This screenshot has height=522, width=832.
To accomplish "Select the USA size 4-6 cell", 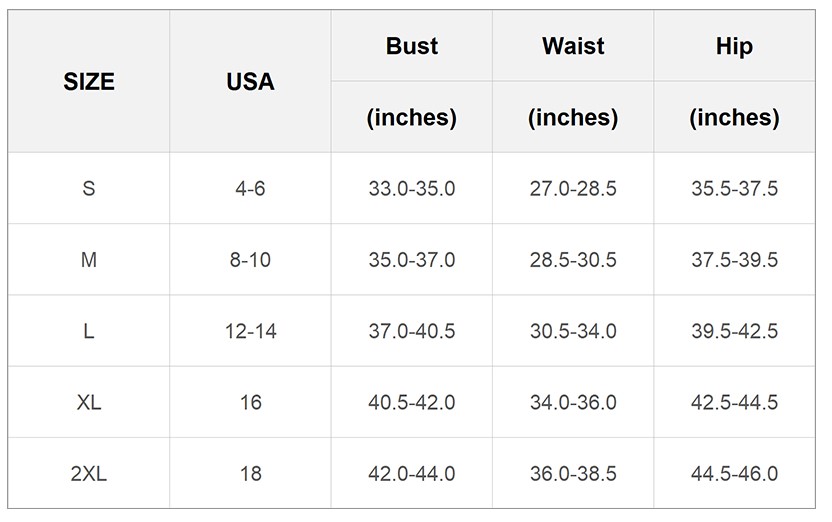I will 250,188.
